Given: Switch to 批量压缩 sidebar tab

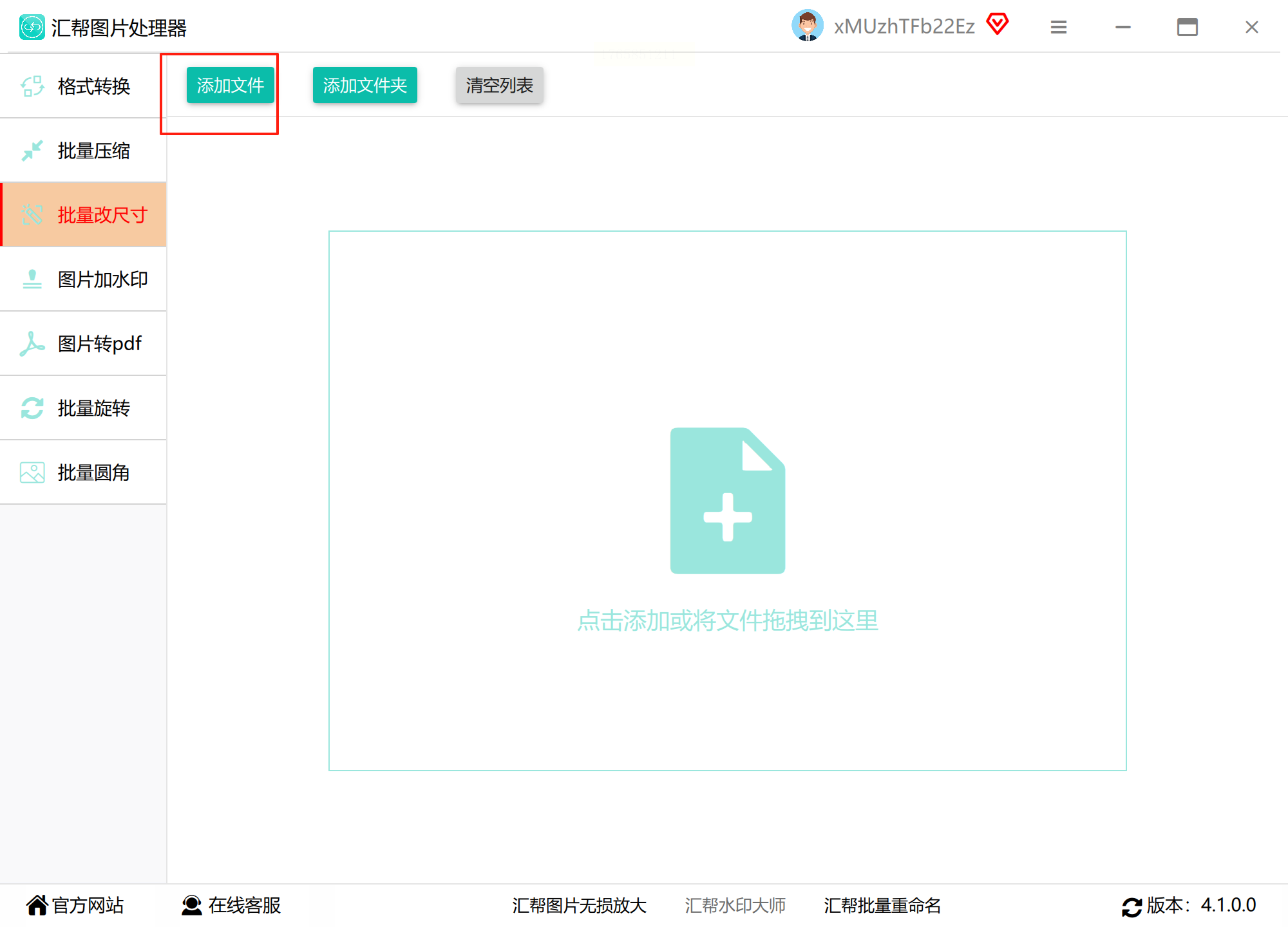Looking at the screenshot, I should (93, 151).
